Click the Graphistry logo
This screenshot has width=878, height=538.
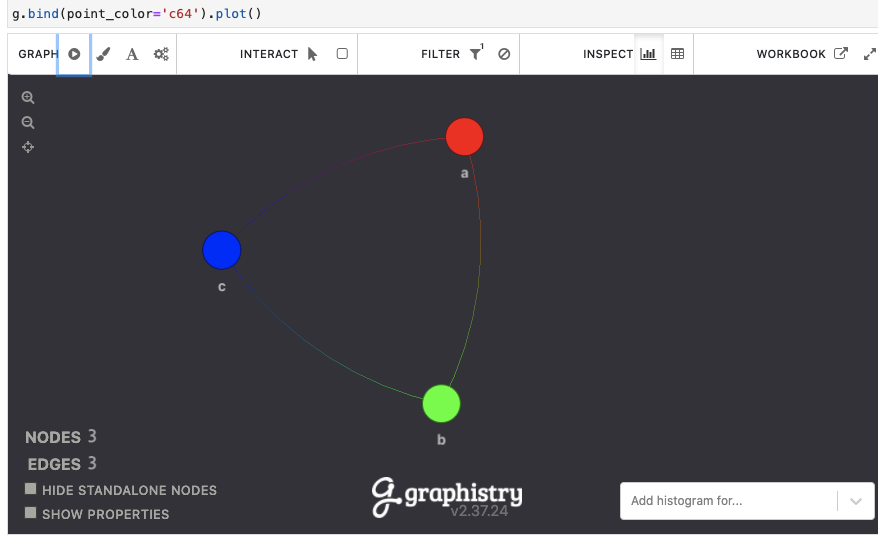(447, 495)
